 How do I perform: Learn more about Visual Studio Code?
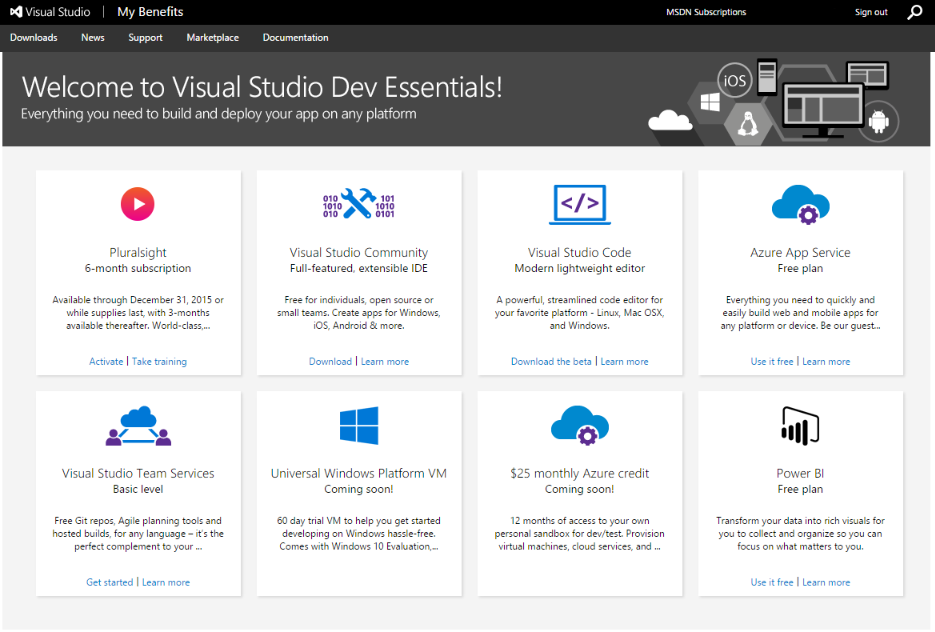[624, 361]
